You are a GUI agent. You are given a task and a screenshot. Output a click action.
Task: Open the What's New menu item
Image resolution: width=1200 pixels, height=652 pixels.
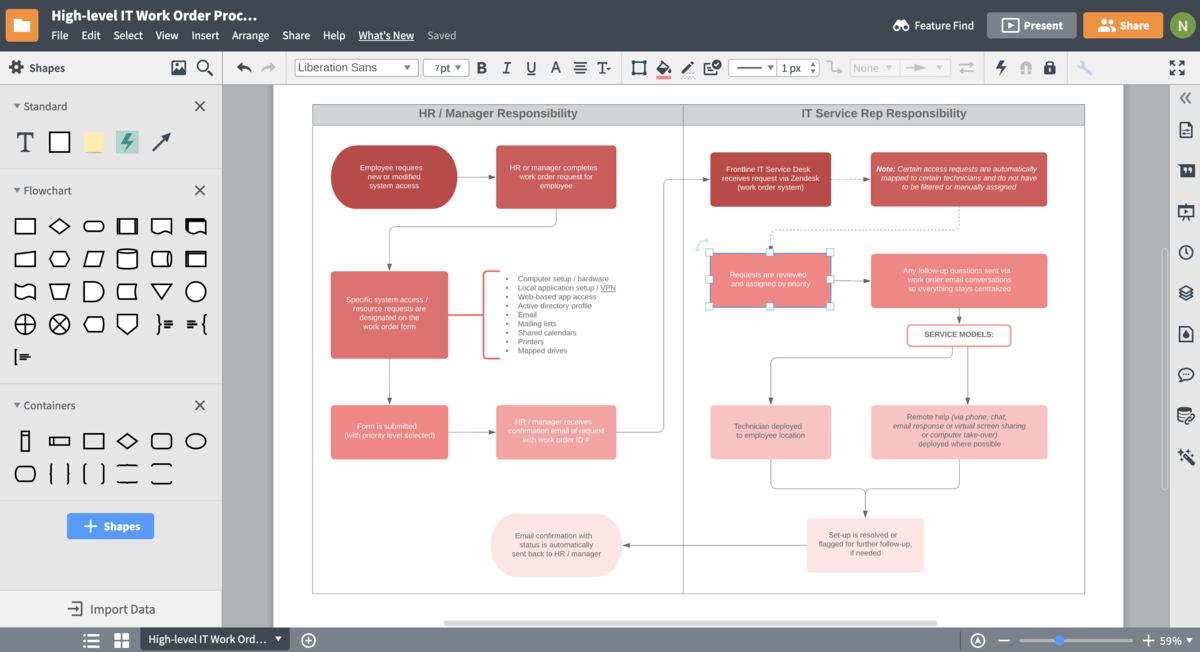386,35
